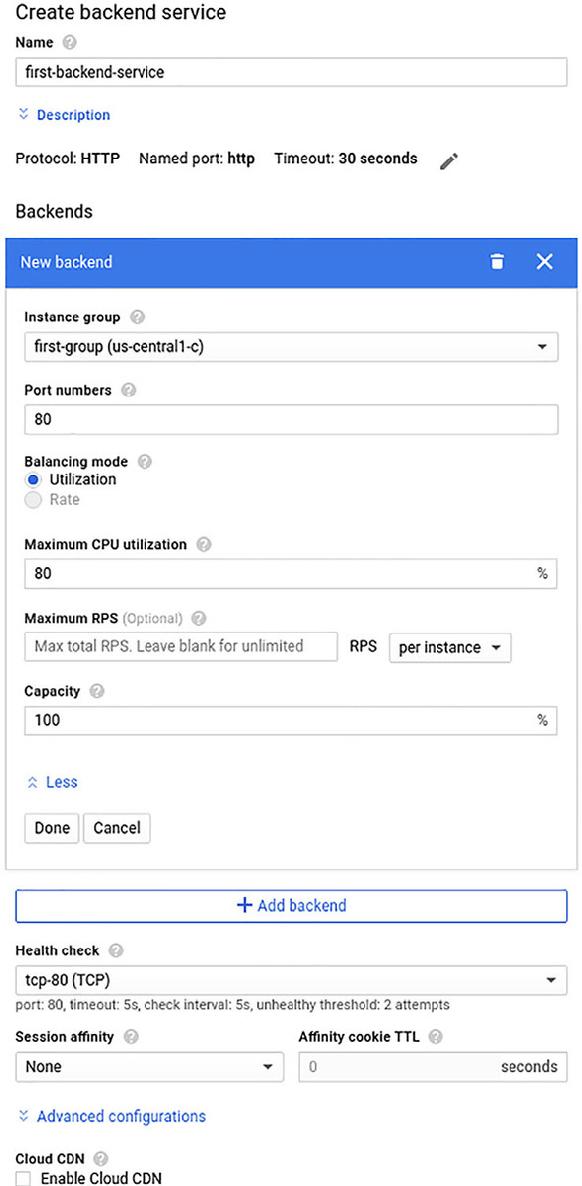Click help icon beside Session affinity
The height and width of the screenshot is (1186, 582).
(130, 1037)
